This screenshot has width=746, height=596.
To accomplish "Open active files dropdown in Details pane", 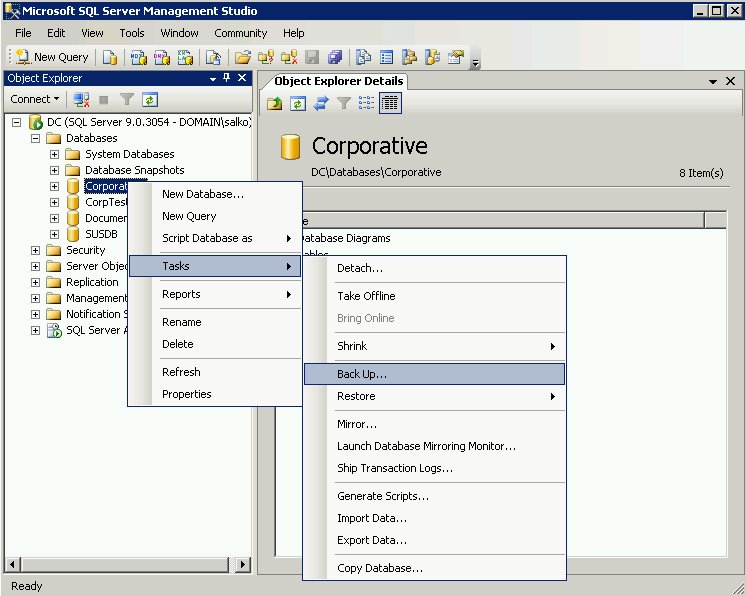I will [x=713, y=82].
